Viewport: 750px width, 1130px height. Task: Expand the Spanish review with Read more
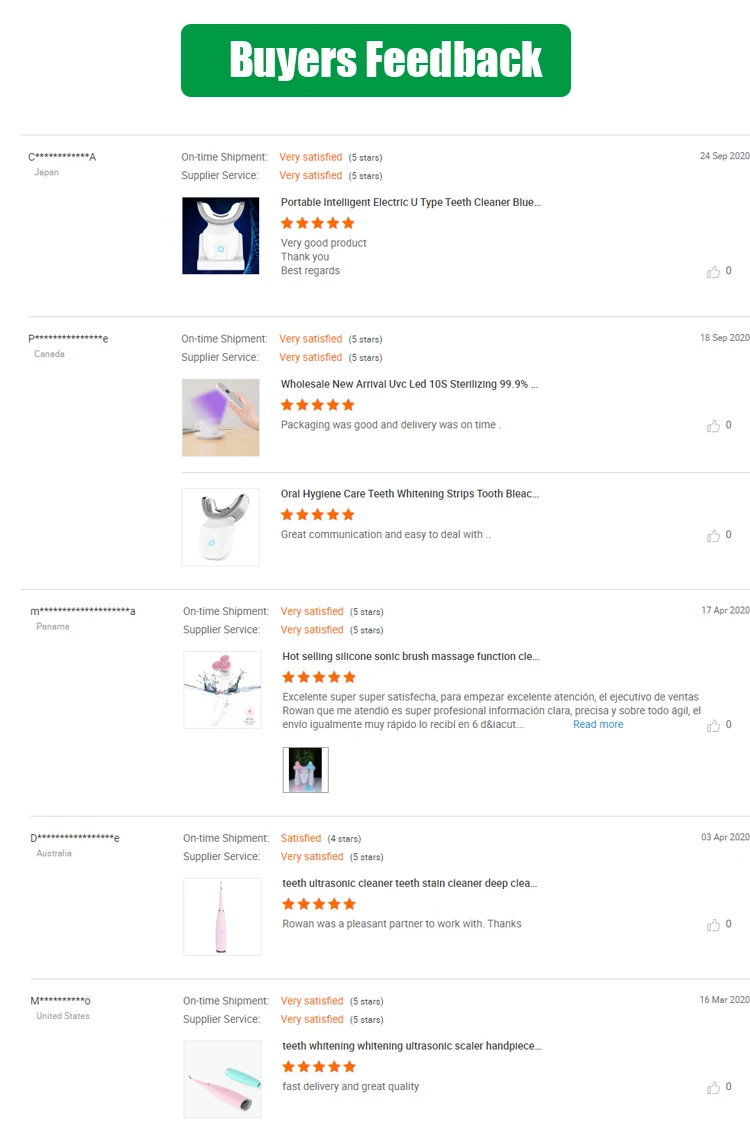click(598, 725)
